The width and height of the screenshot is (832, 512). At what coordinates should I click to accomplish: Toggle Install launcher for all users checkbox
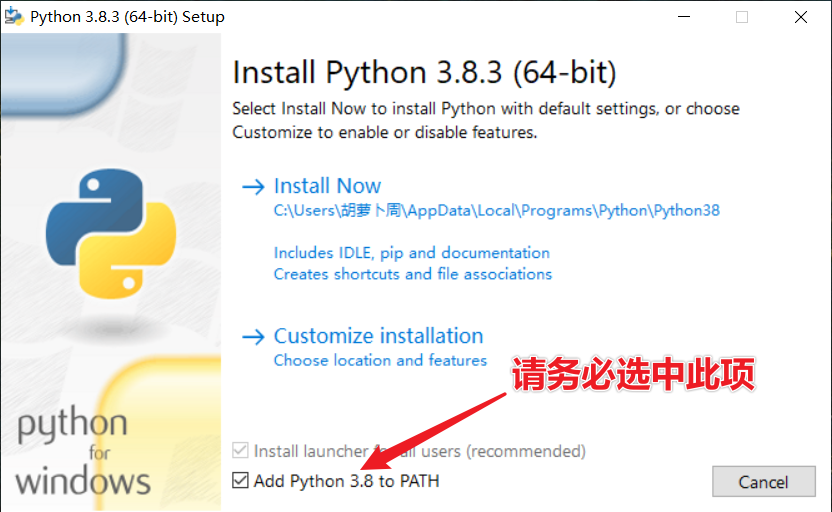pos(240,450)
